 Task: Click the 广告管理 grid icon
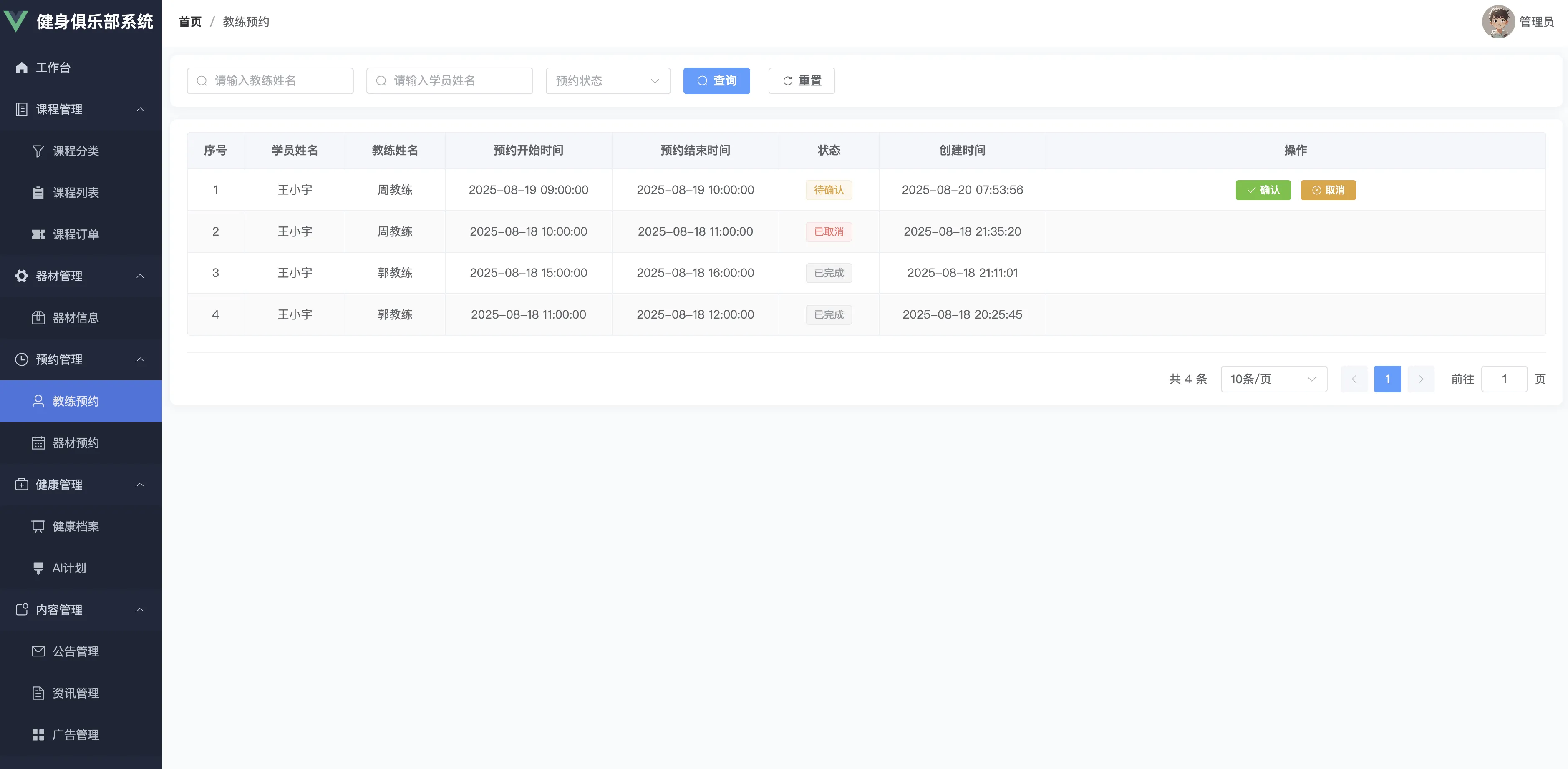tap(38, 734)
